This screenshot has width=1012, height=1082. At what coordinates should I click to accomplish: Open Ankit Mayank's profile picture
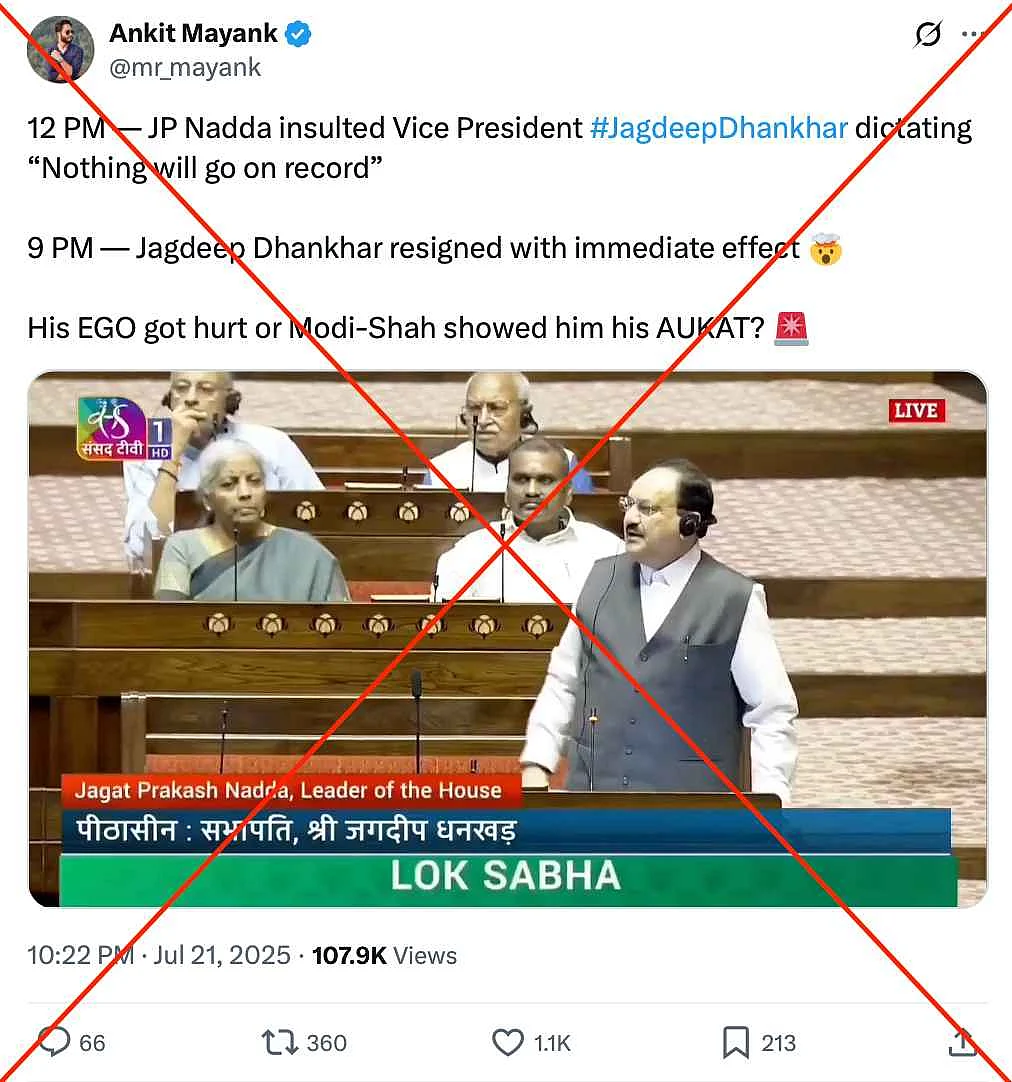click(x=60, y=50)
